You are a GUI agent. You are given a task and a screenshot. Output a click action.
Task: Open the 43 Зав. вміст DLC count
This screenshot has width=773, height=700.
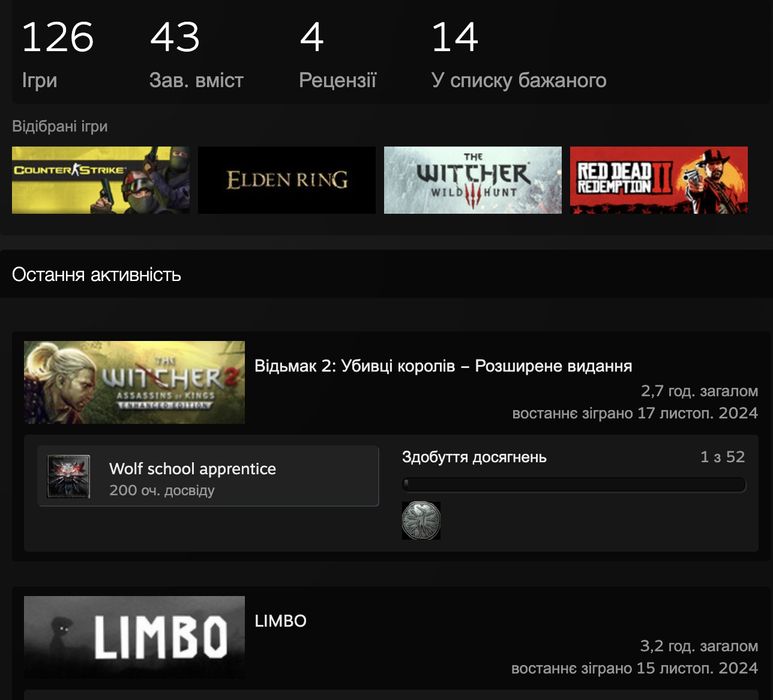[x=196, y=54]
